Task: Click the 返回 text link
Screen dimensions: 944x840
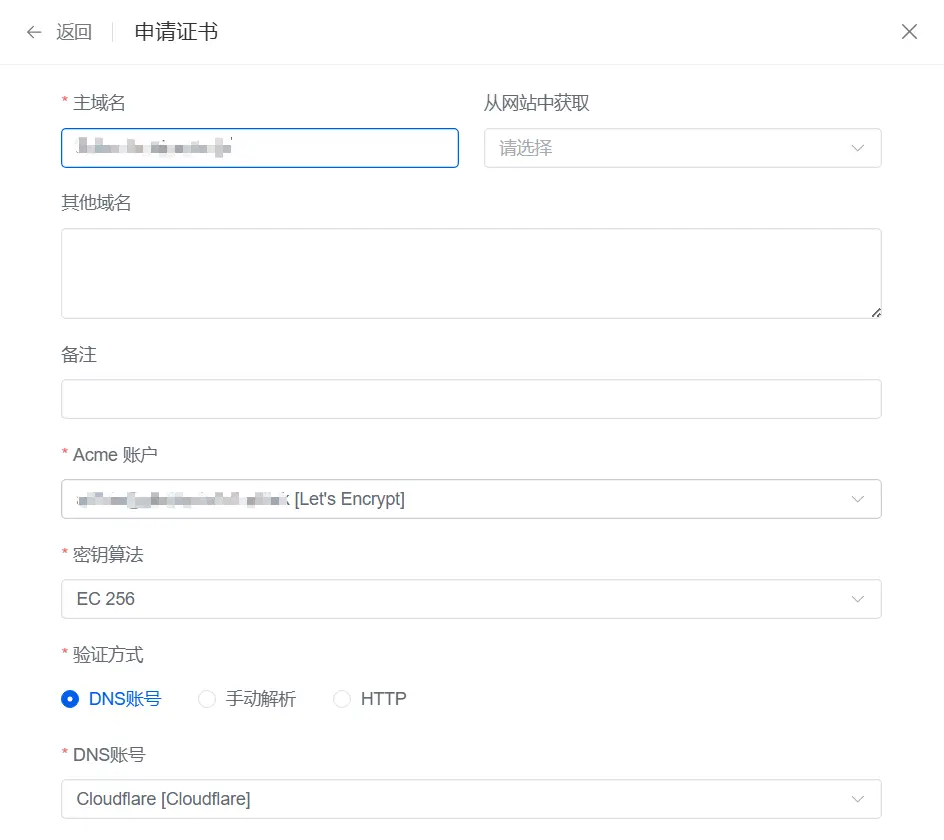Action: [x=73, y=32]
